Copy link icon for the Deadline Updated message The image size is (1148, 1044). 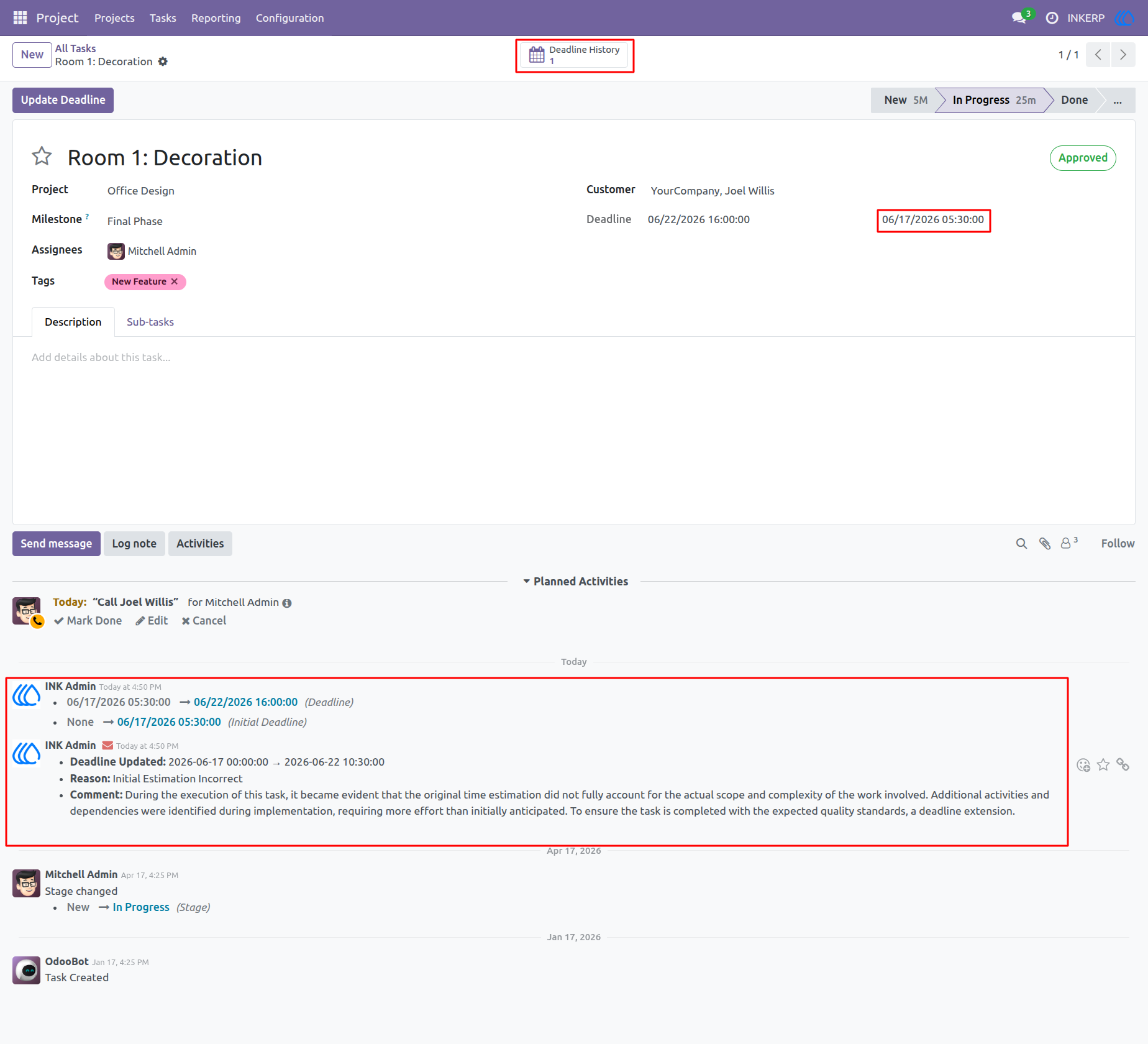point(1123,765)
